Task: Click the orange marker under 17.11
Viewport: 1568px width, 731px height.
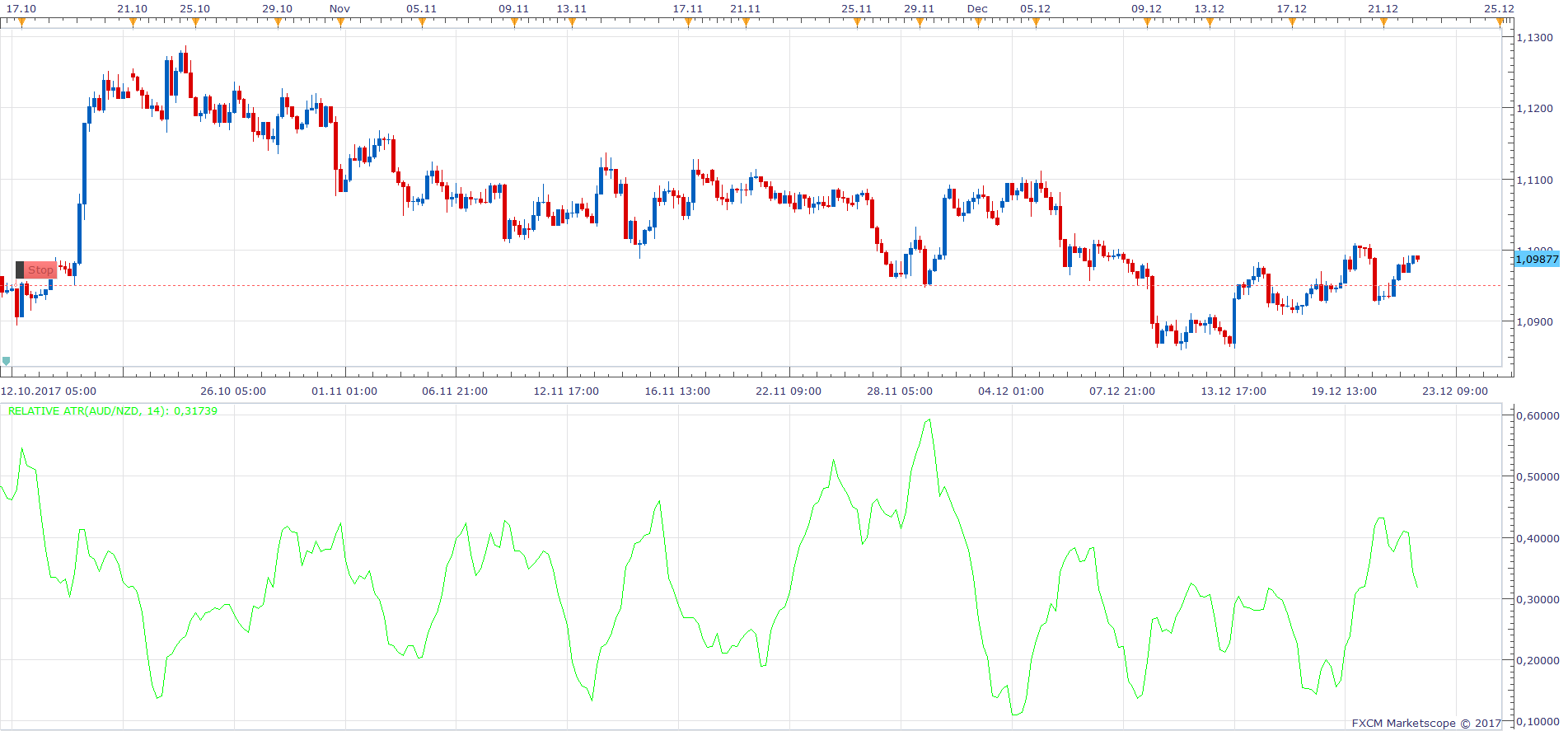Action: (x=688, y=22)
